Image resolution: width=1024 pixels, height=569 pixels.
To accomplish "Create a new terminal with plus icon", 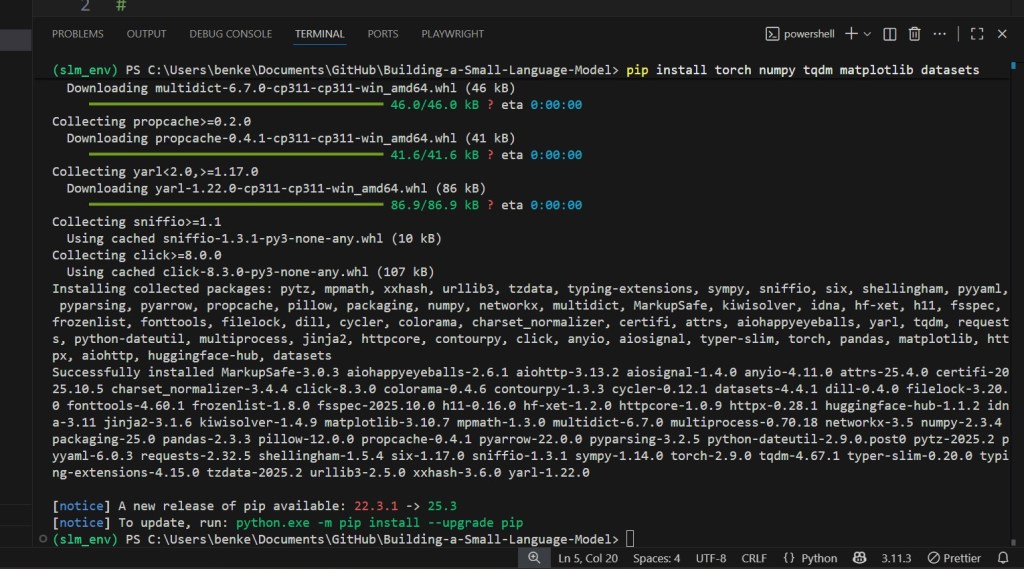I will [x=851, y=33].
